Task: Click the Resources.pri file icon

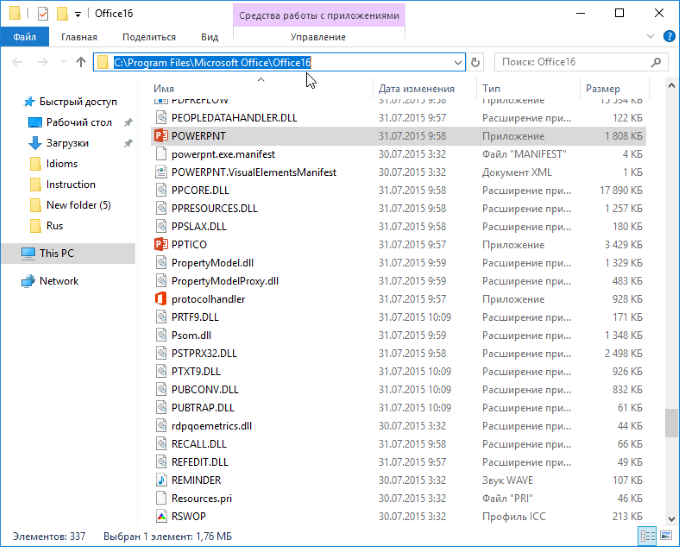Action: click(161, 498)
